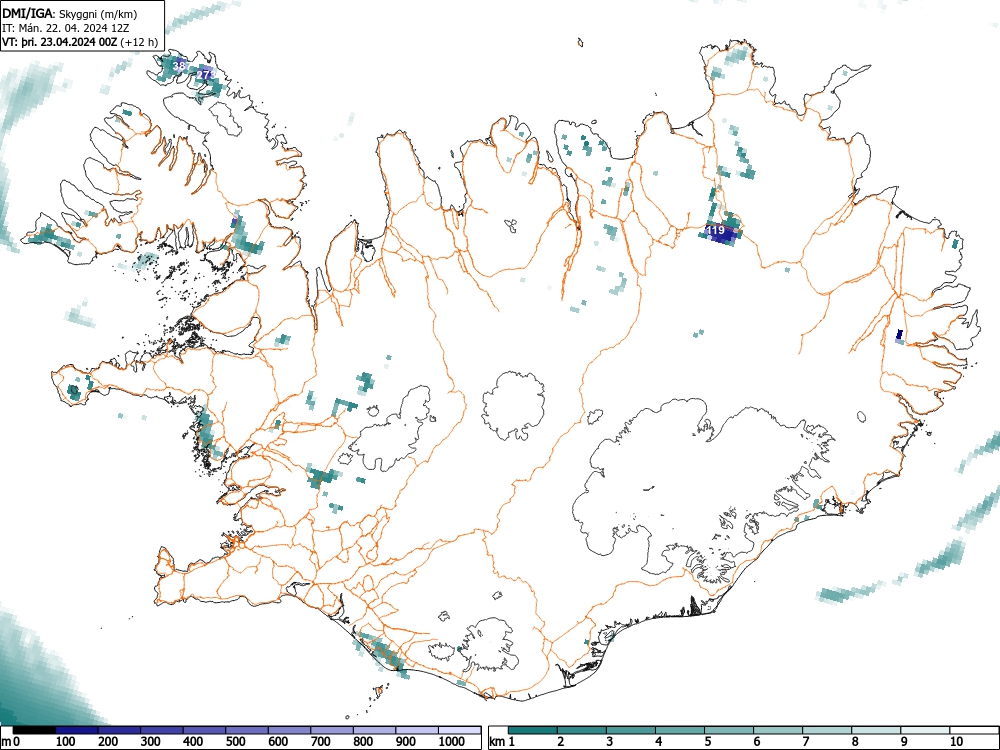Click the '8' label on kilometers legend
Image resolution: width=1000 pixels, height=750 pixels.
(855, 742)
